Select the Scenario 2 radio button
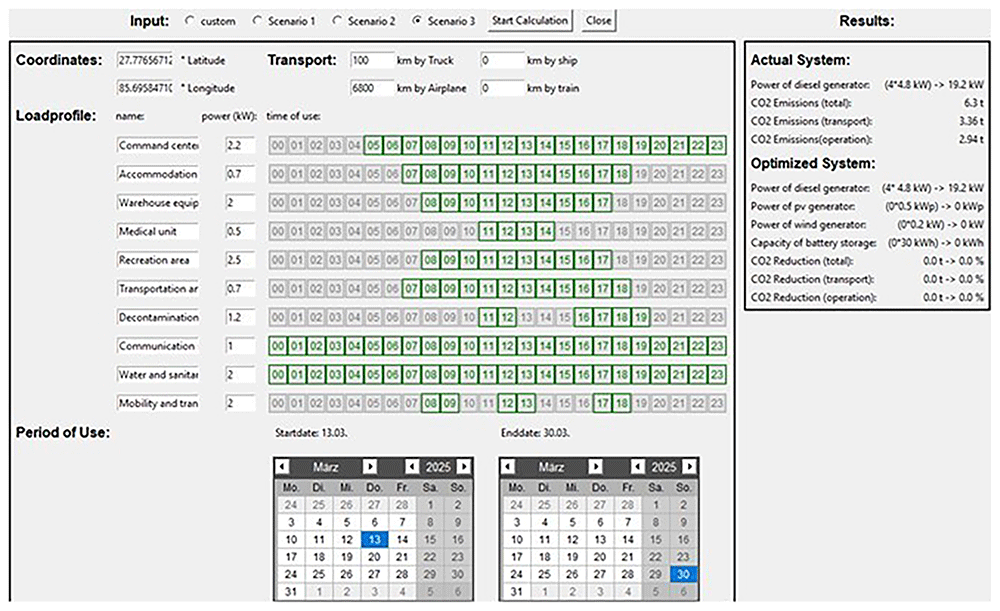This screenshot has width=1000, height=611. pyautogui.click(x=337, y=21)
